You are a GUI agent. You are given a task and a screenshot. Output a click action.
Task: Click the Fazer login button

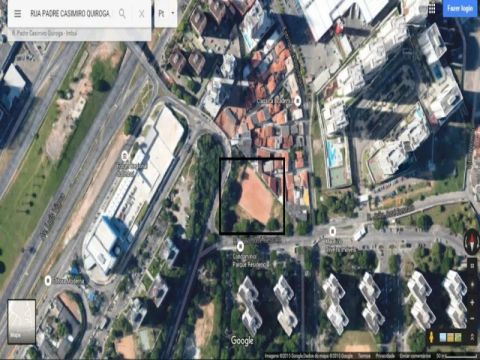tap(460, 9)
